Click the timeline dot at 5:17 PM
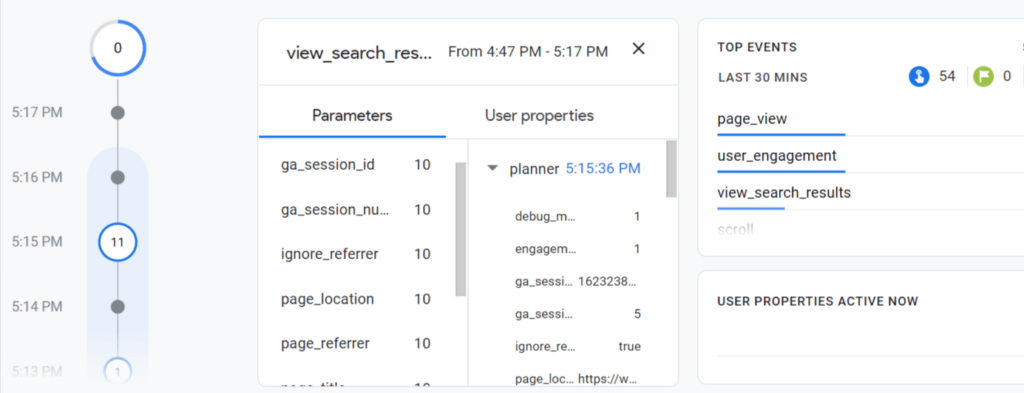 (x=118, y=113)
